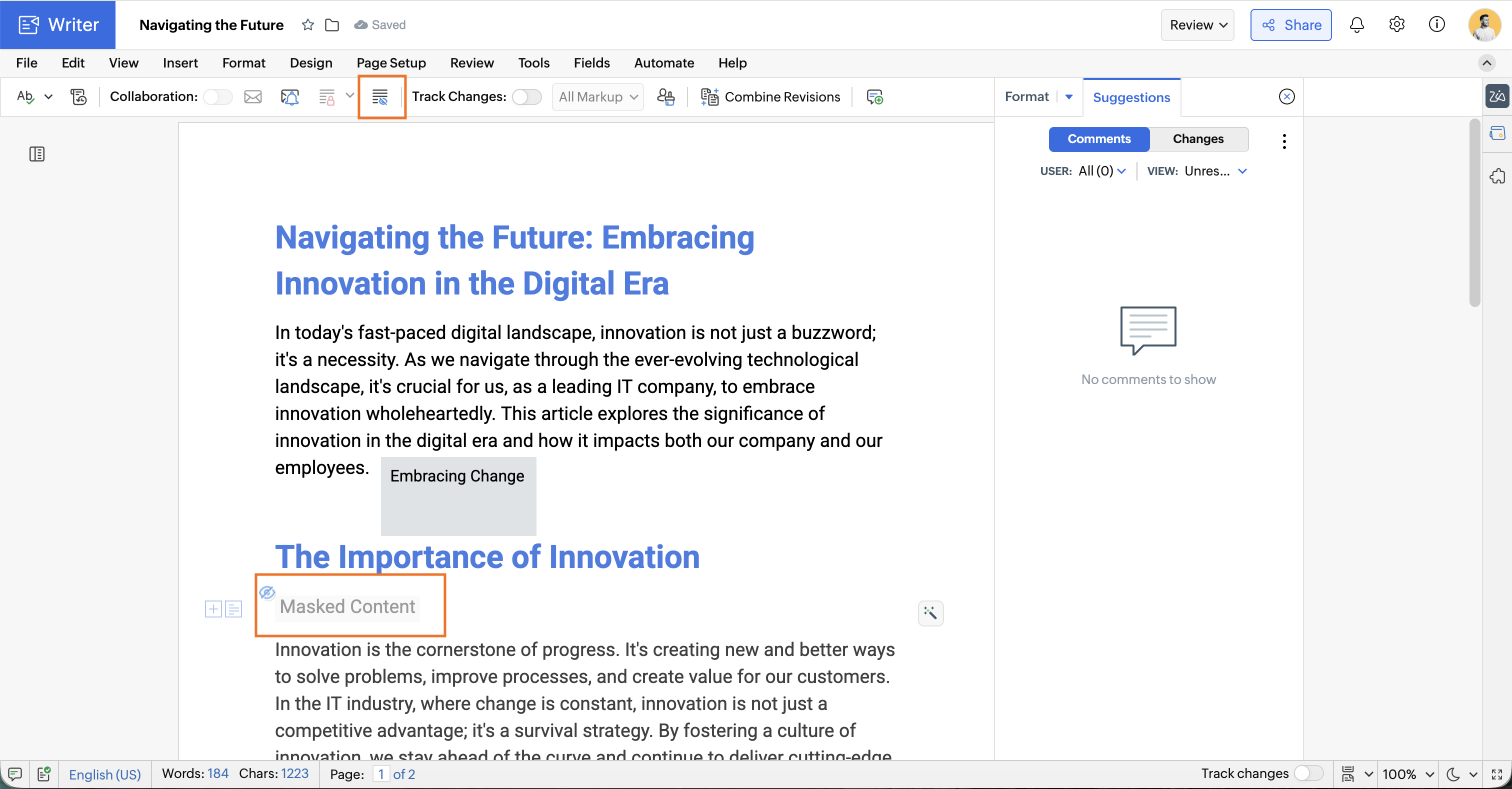
Task: Click the Combine Revisions button
Action: click(770, 97)
